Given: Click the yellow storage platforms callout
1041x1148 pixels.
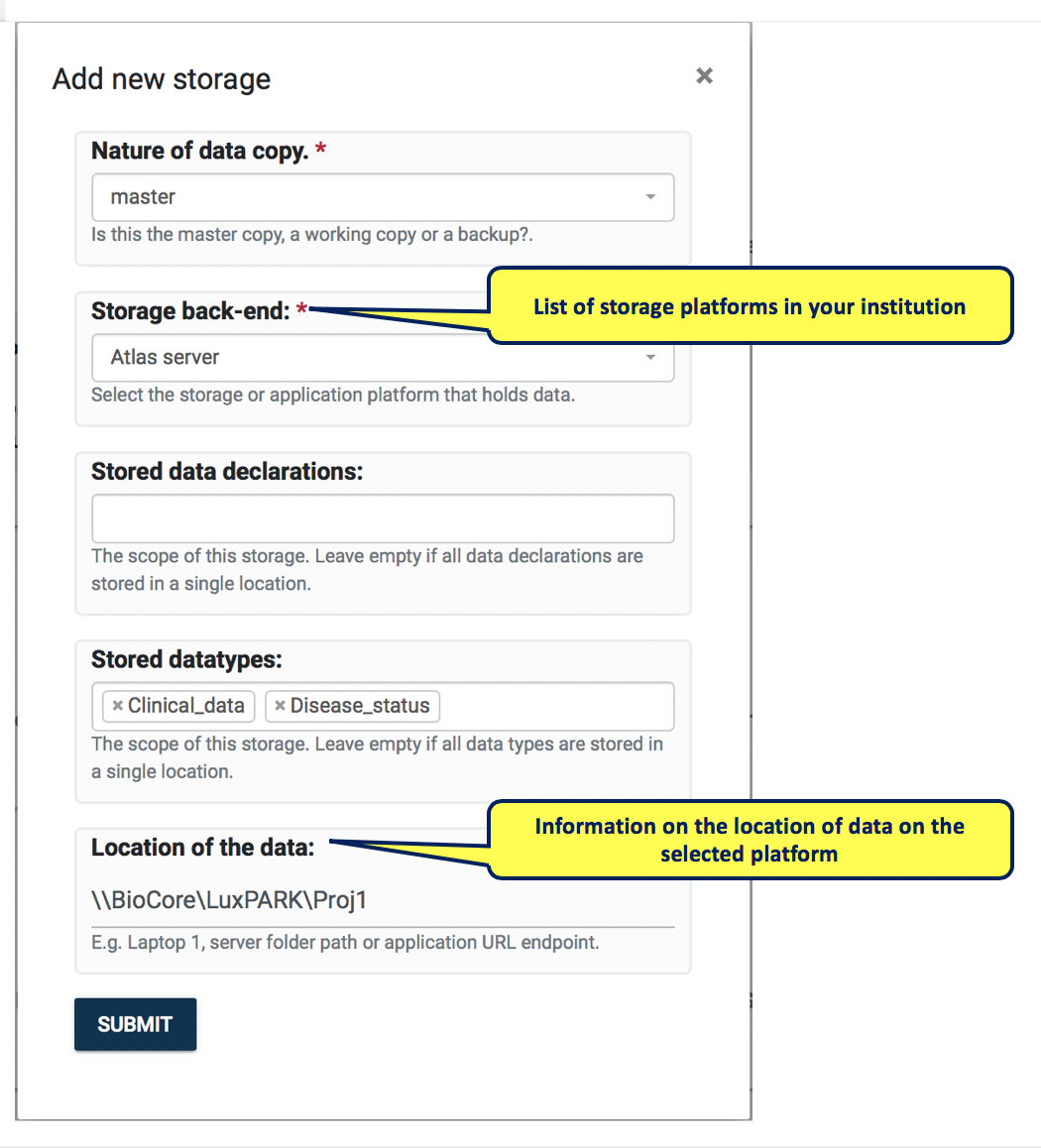Looking at the screenshot, I should [x=750, y=306].
